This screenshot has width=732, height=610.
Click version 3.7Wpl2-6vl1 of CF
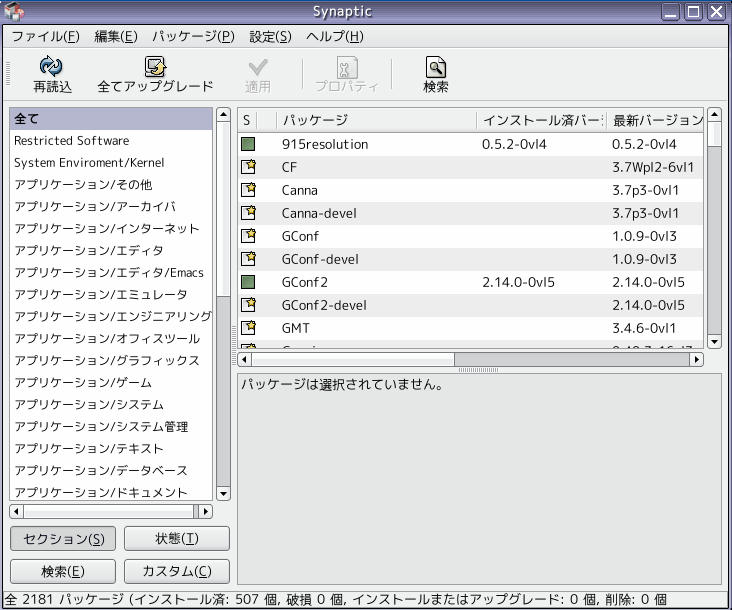click(653, 167)
